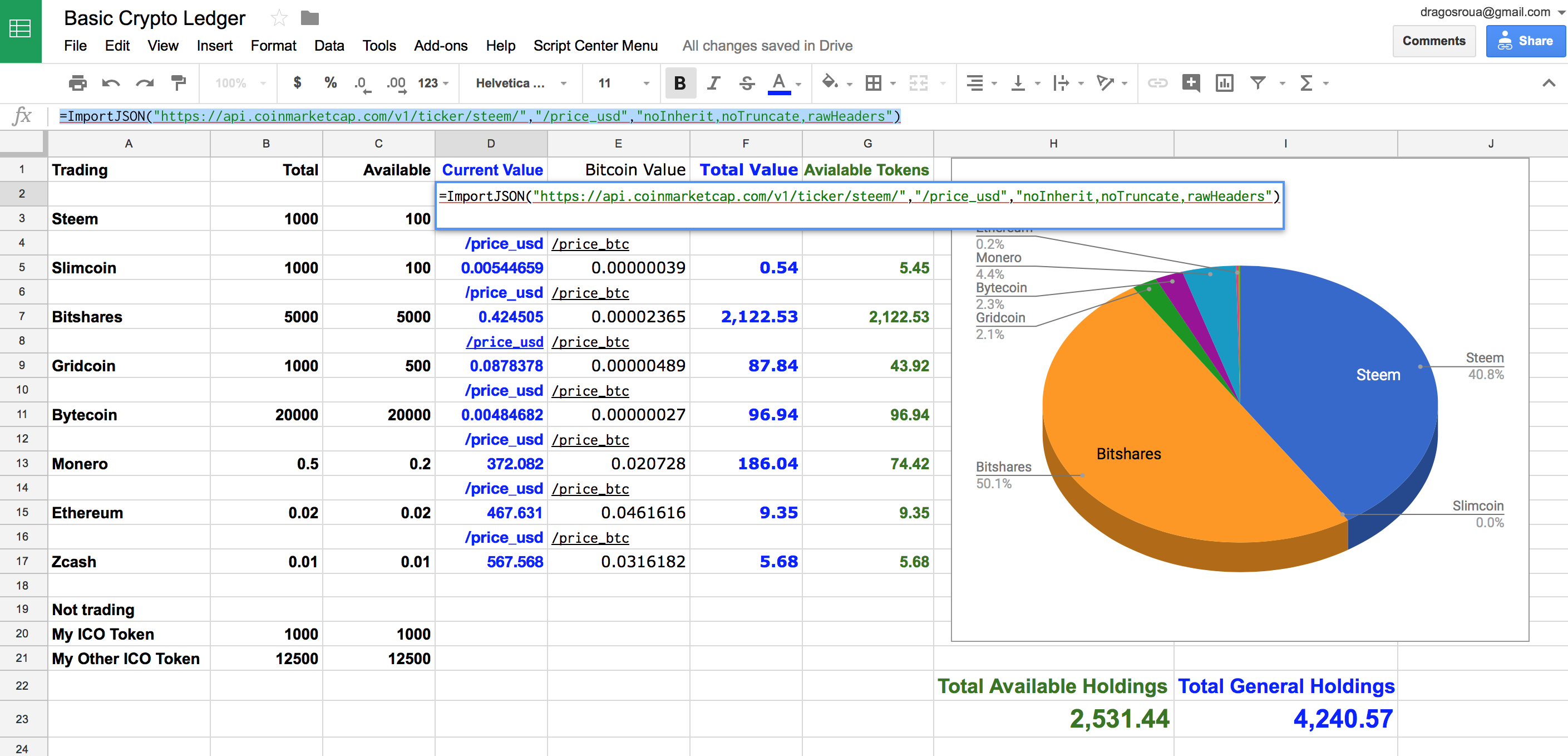Select the cell with 2,531.44

coord(1053,719)
